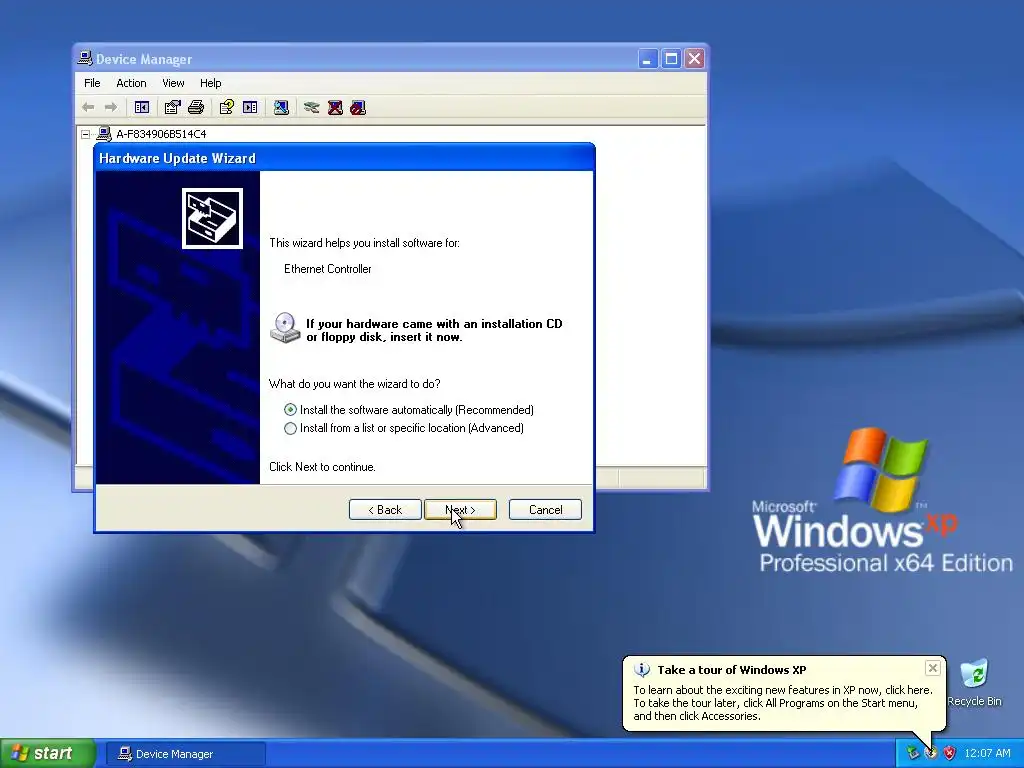Open the Properties icon in Device Manager toolbar
The height and width of the screenshot is (768, 1024).
point(172,107)
